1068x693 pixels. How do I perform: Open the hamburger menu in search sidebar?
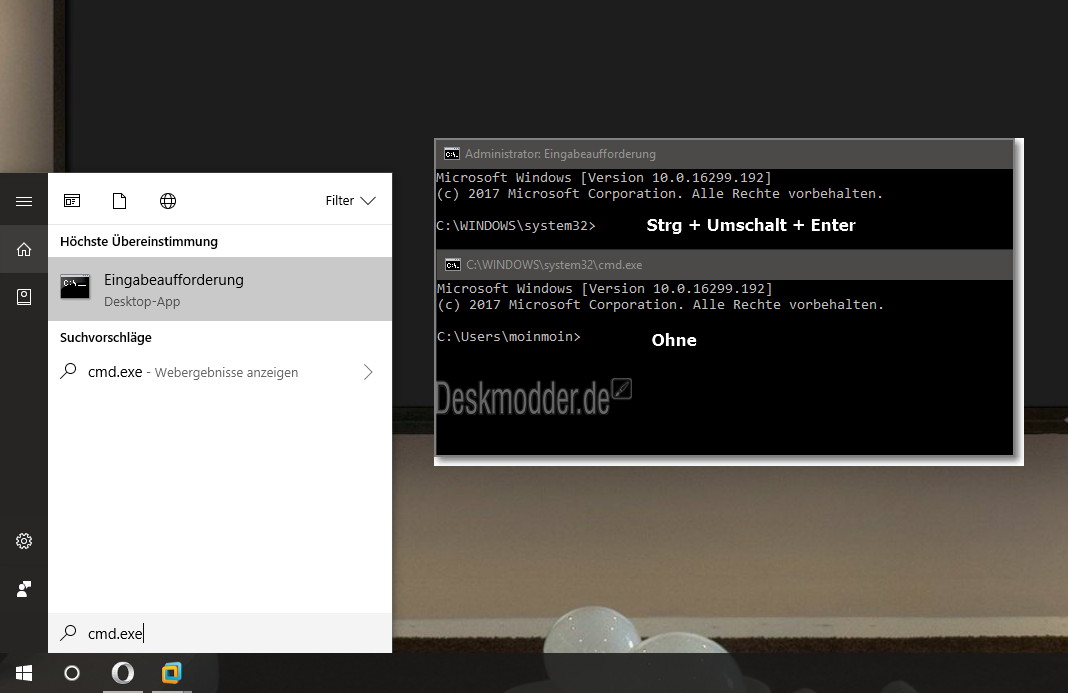tap(24, 201)
